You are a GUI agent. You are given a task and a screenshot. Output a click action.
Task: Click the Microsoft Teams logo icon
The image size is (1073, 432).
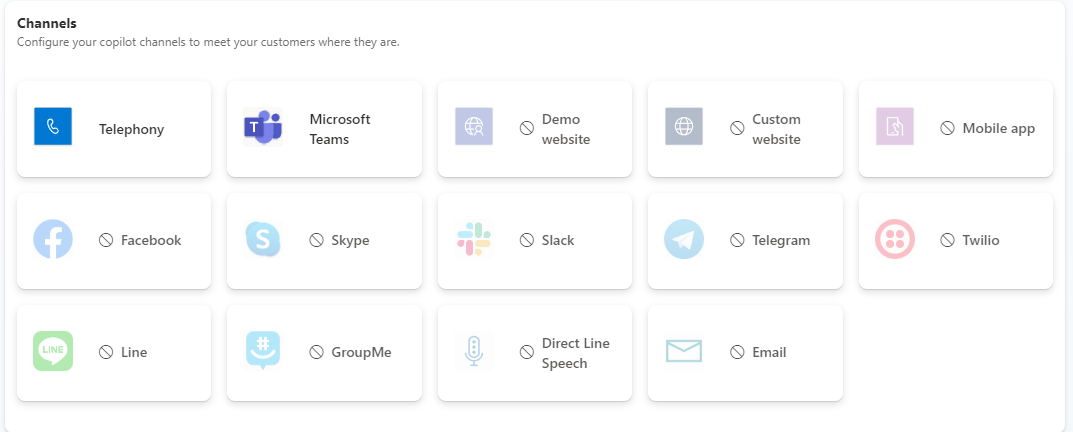(x=263, y=128)
